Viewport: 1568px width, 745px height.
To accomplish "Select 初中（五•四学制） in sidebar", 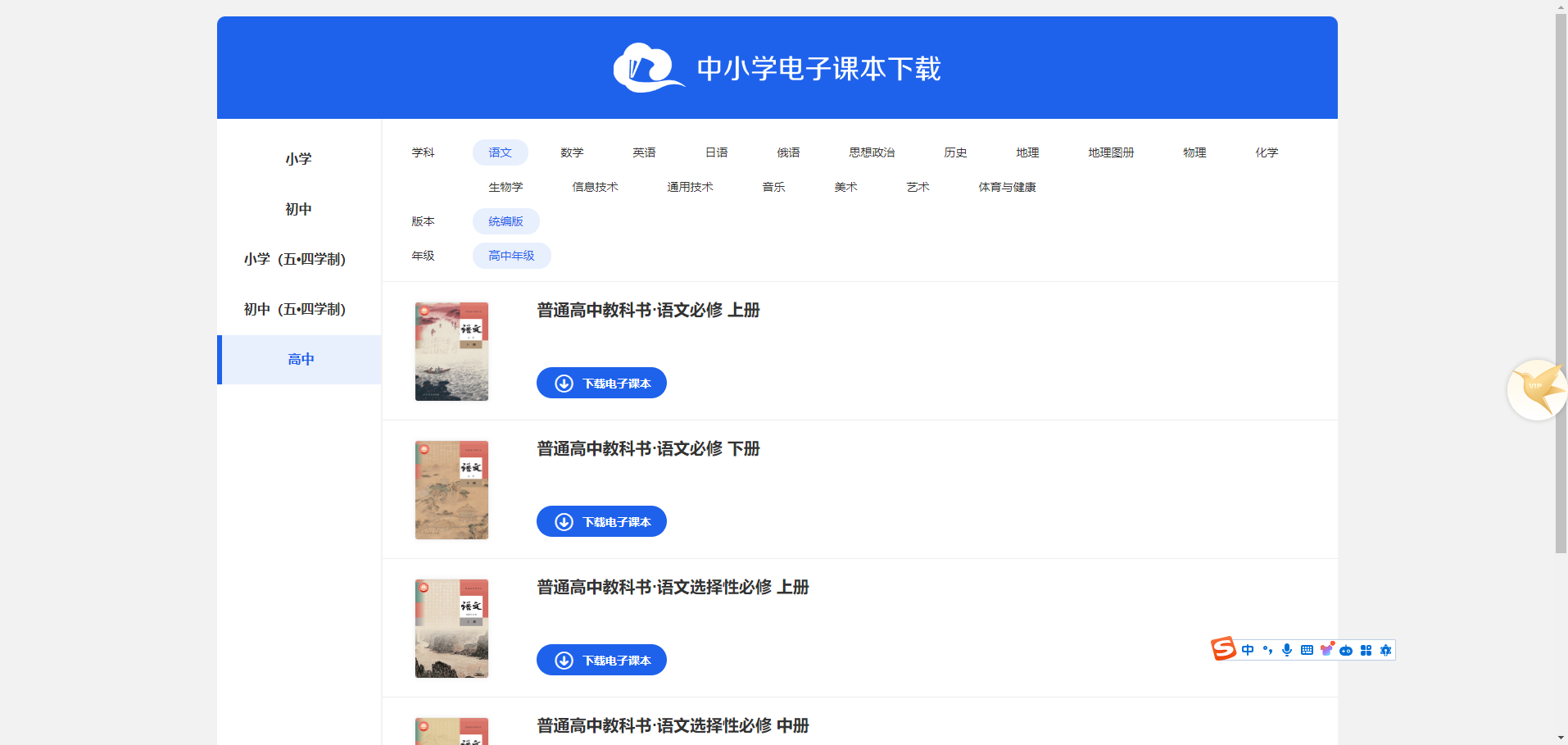I will 298,309.
